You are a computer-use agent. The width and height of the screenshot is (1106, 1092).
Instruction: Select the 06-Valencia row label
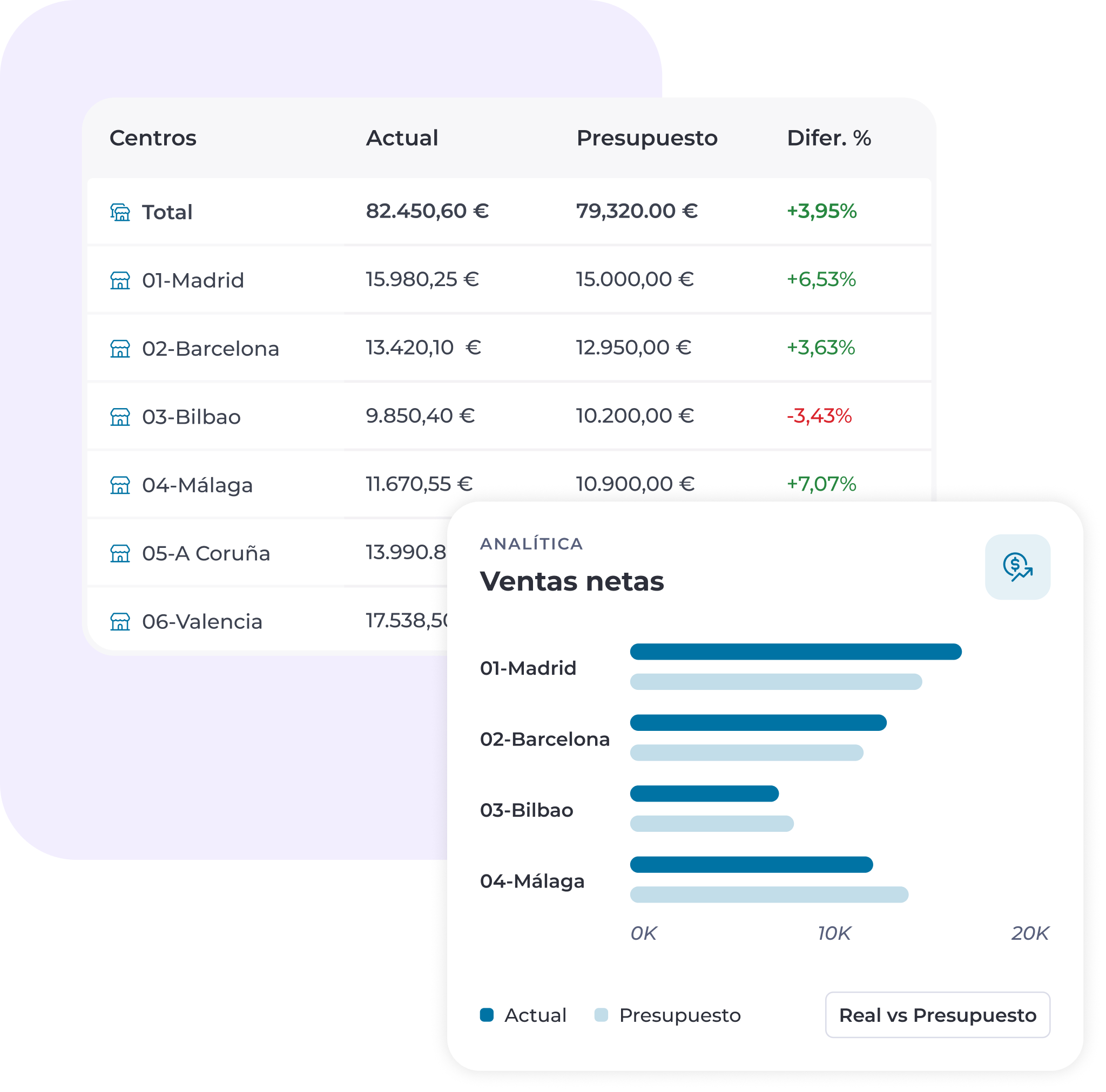tap(202, 621)
